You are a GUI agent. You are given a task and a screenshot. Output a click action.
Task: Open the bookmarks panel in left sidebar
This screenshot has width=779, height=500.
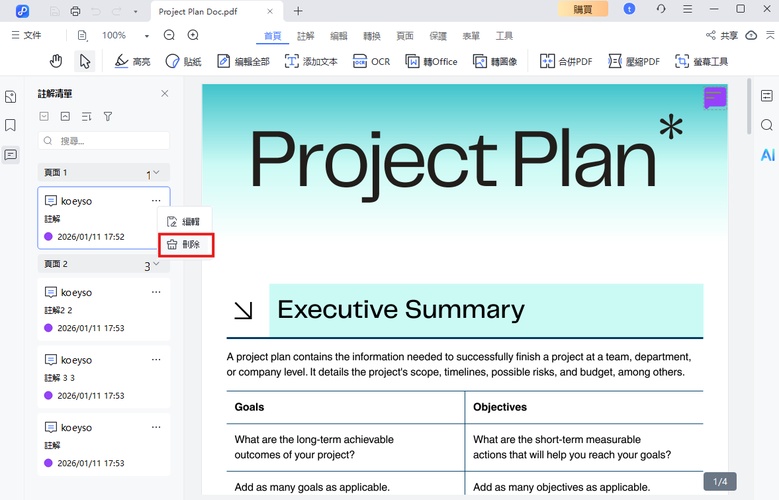(x=11, y=126)
